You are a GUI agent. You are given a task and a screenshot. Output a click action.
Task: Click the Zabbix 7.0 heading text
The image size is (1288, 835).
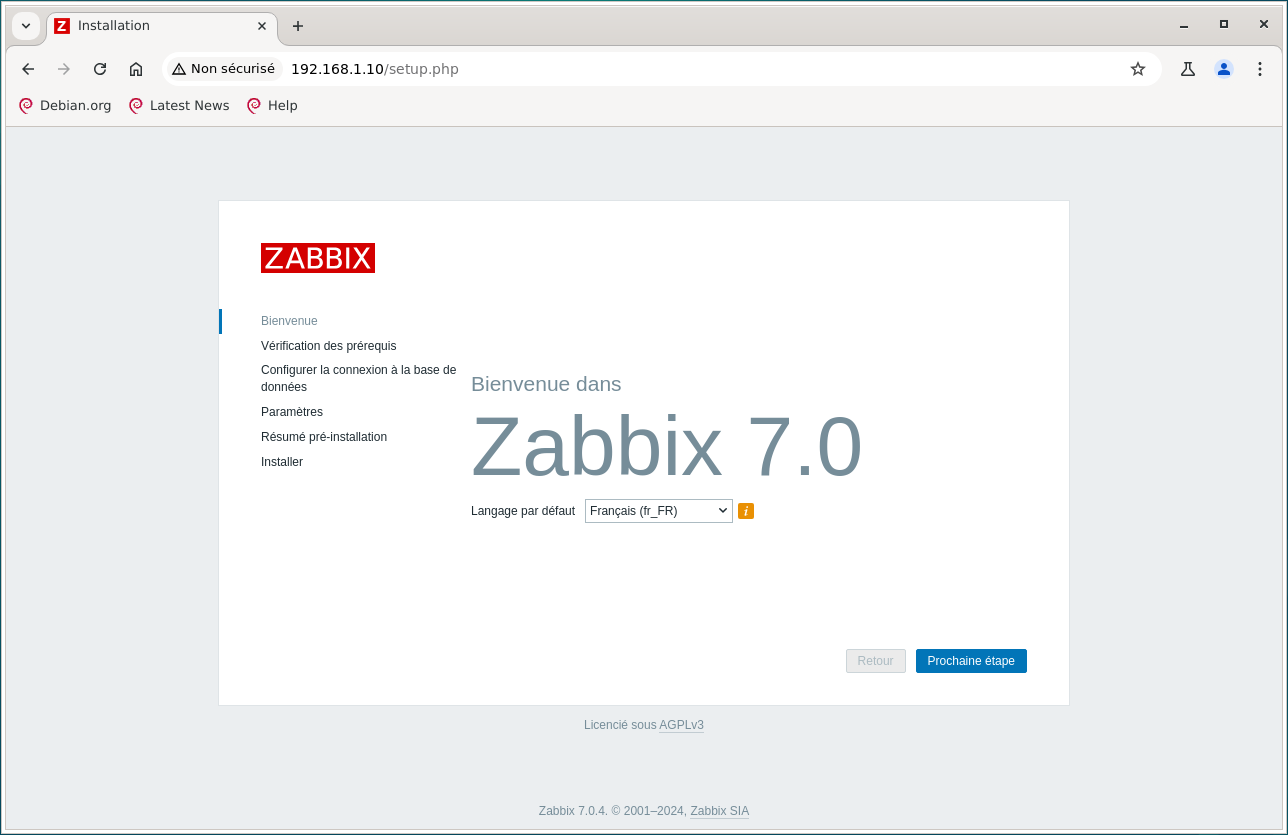coord(667,447)
